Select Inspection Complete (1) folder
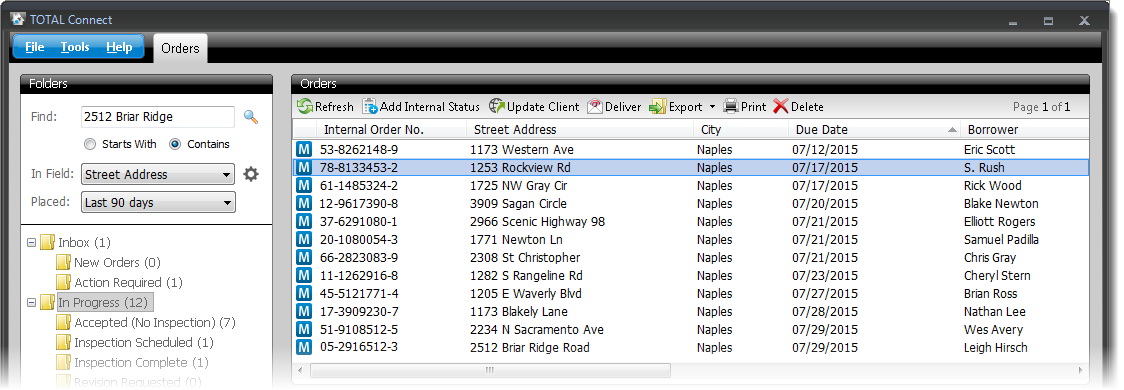Image resolution: width=1124 pixels, height=390 pixels. [141, 363]
